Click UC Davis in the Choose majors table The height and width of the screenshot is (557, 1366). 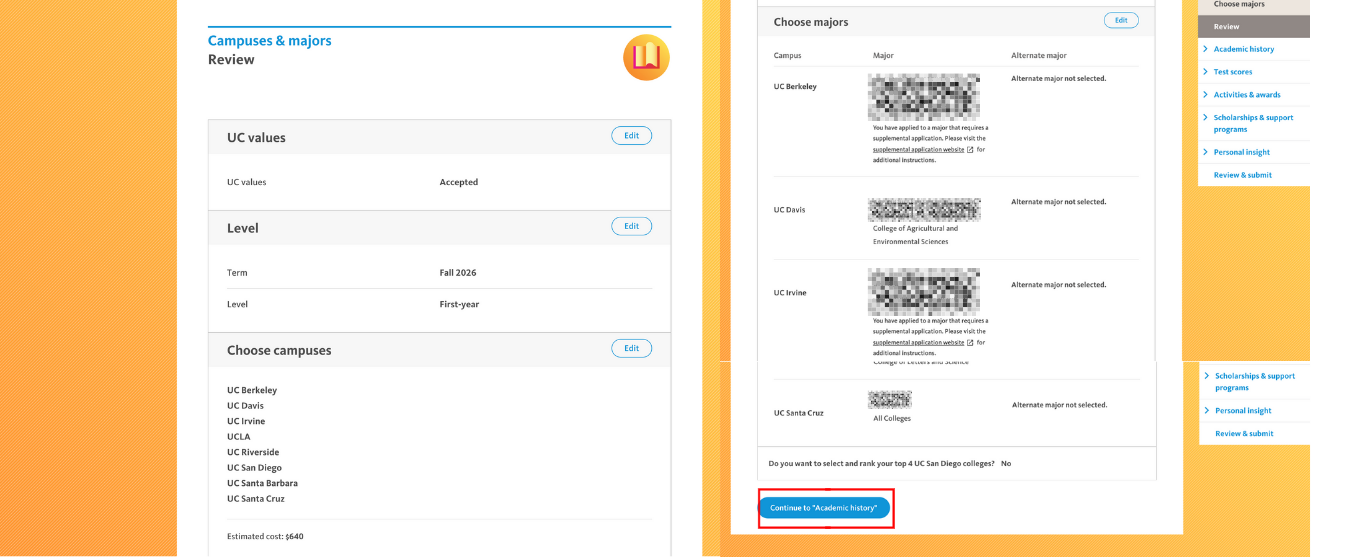coord(789,210)
